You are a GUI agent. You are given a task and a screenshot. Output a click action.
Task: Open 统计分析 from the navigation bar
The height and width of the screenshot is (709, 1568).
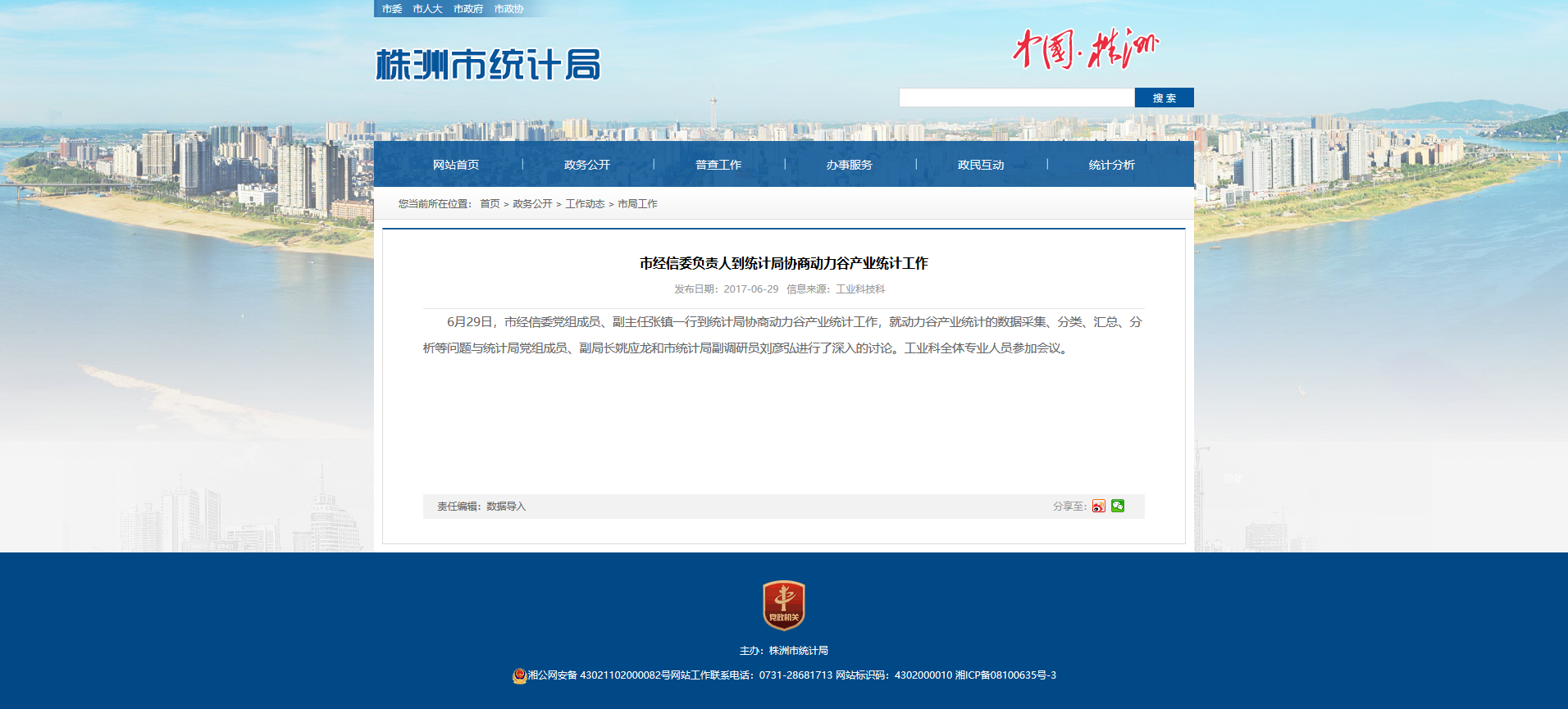pyautogui.click(x=1112, y=165)
